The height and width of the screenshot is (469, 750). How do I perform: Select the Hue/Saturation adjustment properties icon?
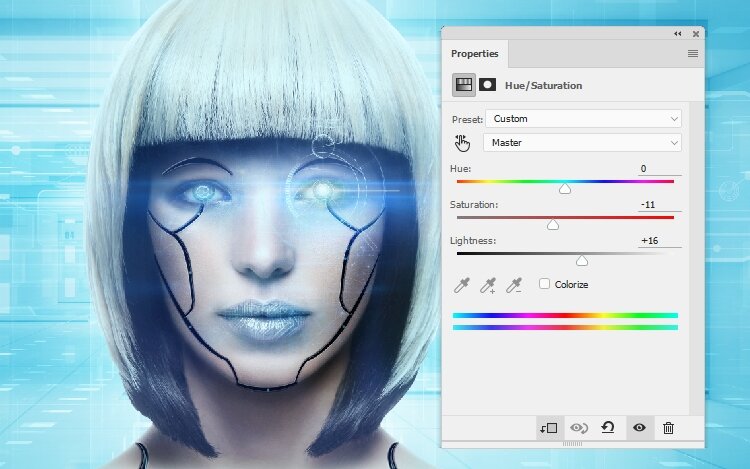(463, 85)
